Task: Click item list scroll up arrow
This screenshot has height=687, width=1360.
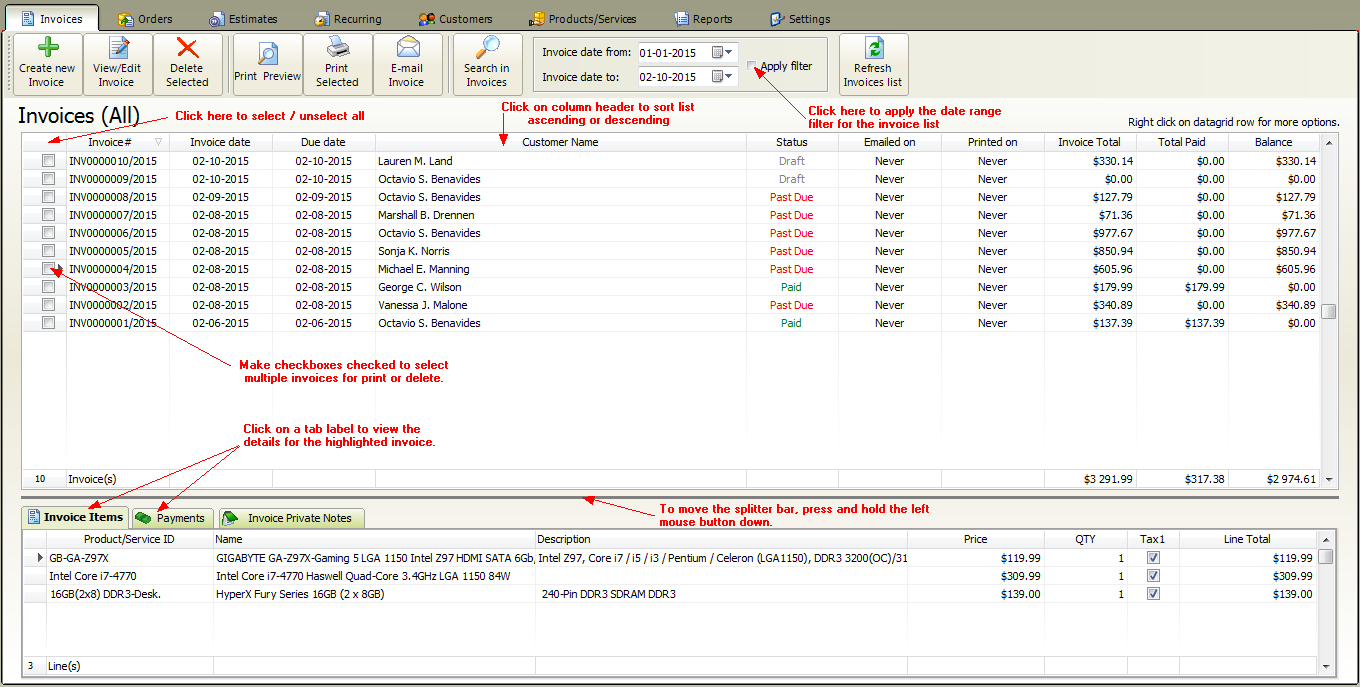Action: pyautogui.click(x=1326, y=539)
